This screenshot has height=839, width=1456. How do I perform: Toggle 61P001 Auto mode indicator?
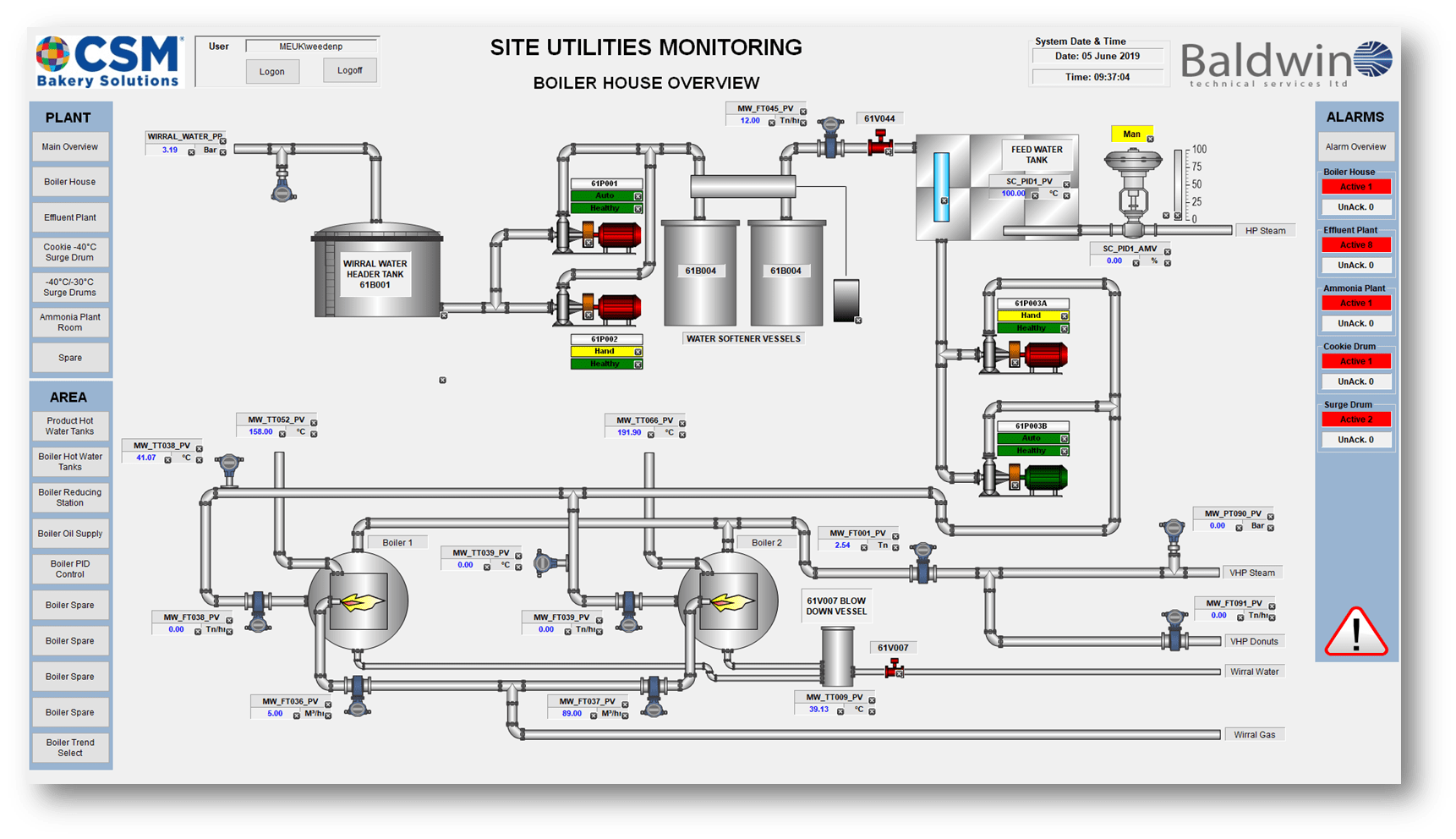606,195
